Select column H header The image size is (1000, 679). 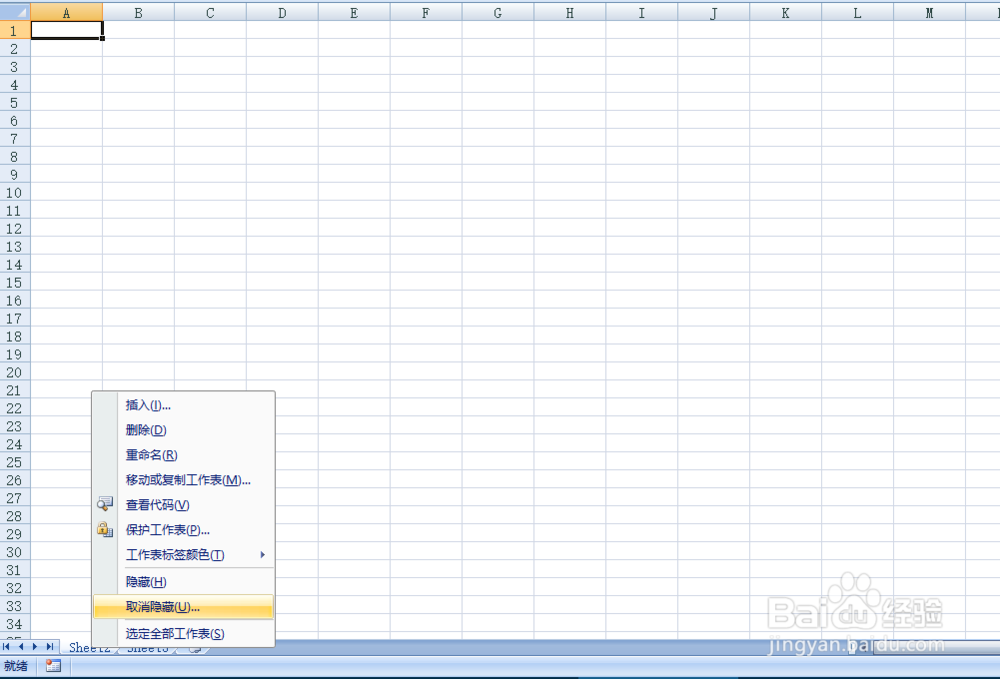coord(570,13)
